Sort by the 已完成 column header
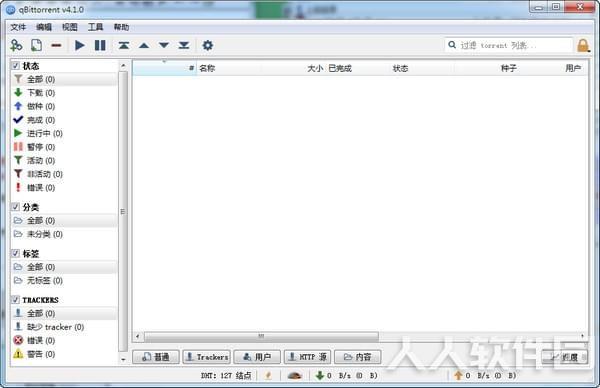The height and width of the screenshot is (388, 600). (x=358, y=68)
